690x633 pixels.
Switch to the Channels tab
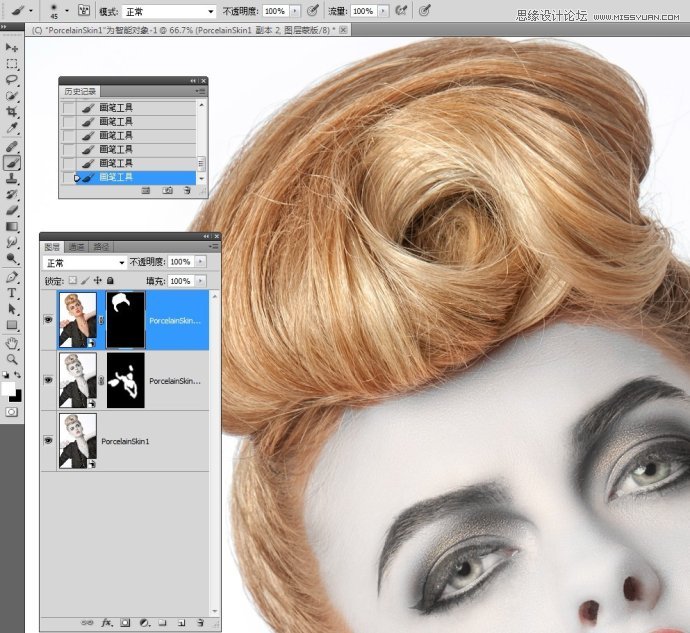77,246
